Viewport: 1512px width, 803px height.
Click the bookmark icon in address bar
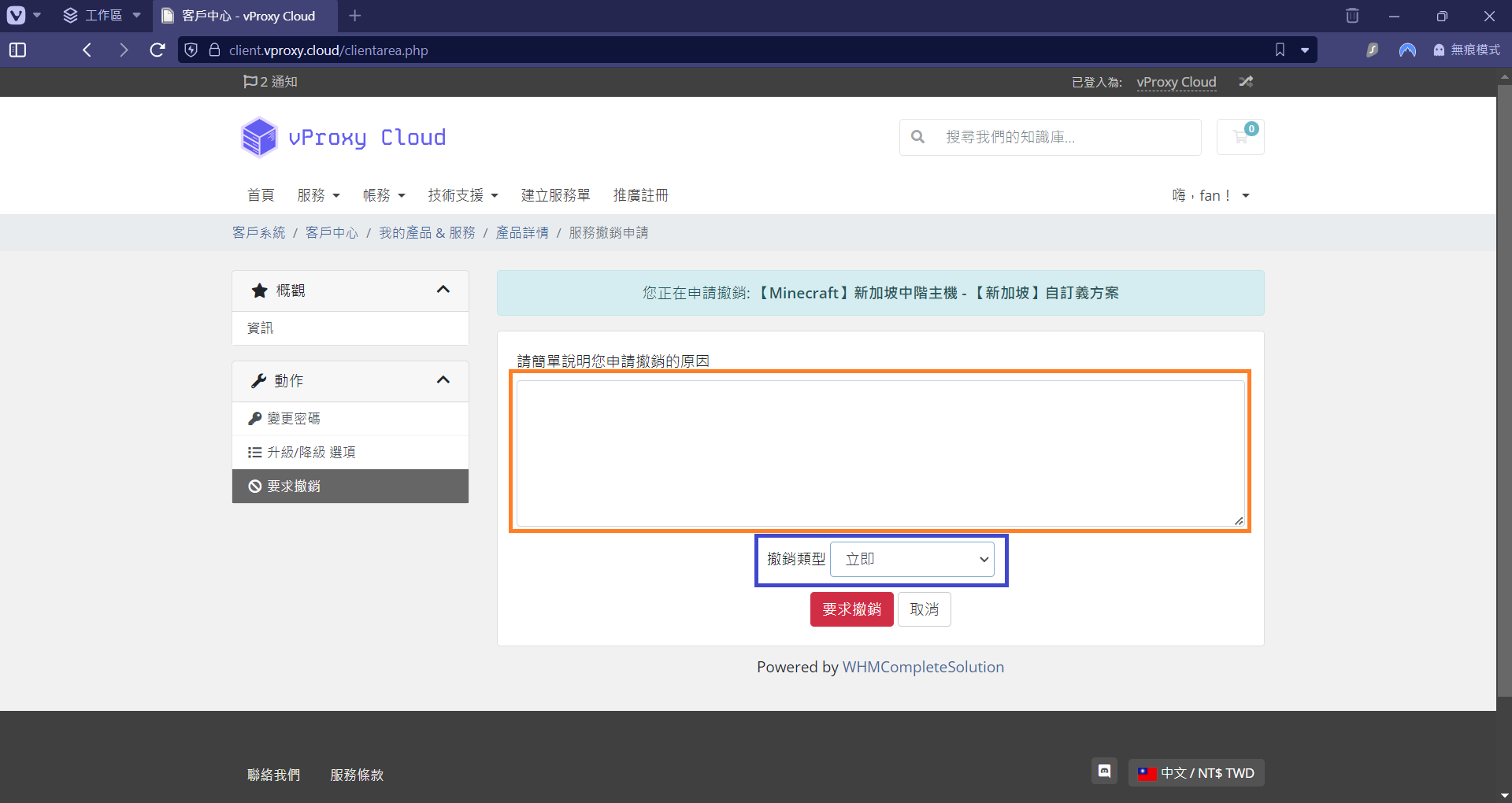point(1280,50)
